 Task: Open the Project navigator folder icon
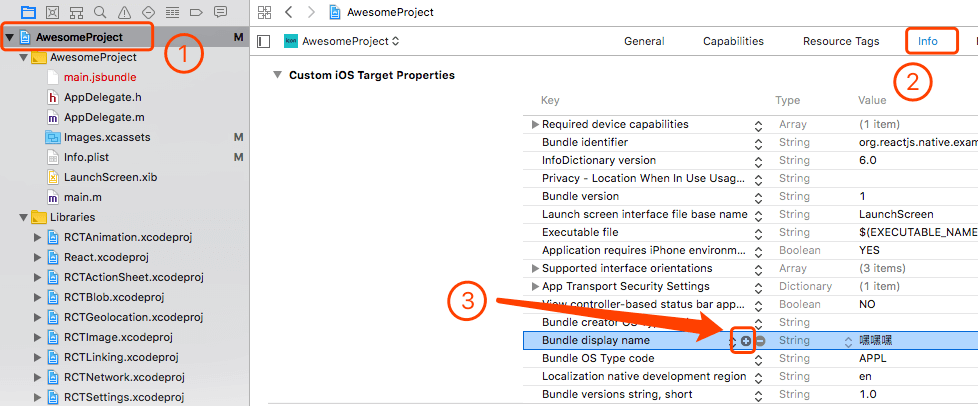(x=28, y=12)
